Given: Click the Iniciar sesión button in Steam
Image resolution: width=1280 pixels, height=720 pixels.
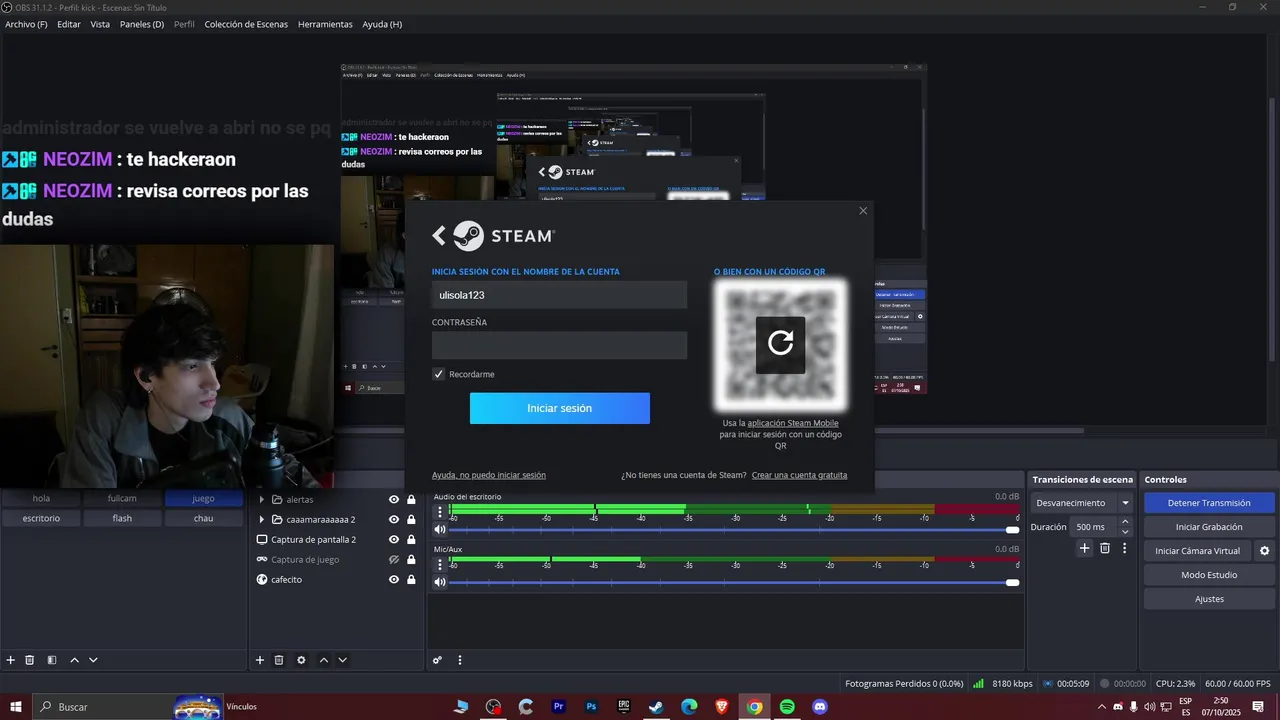Looking at the screenshot, I should (560, 408).
